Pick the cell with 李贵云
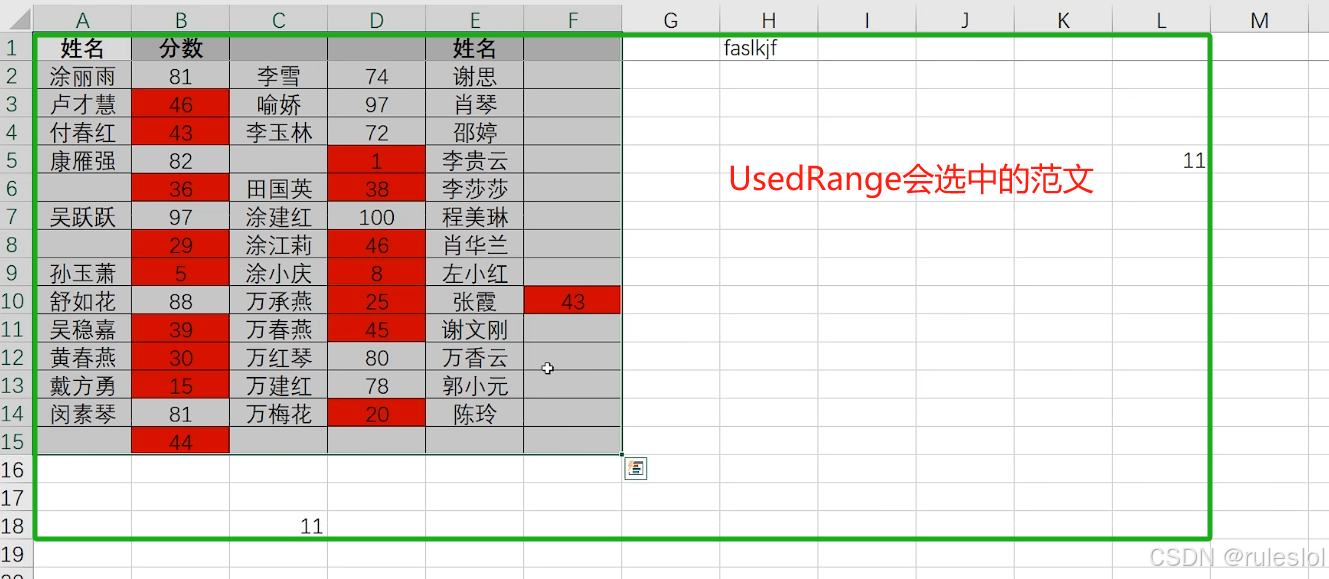This screenshot has width=1329, height=579. tap(475, 160)
